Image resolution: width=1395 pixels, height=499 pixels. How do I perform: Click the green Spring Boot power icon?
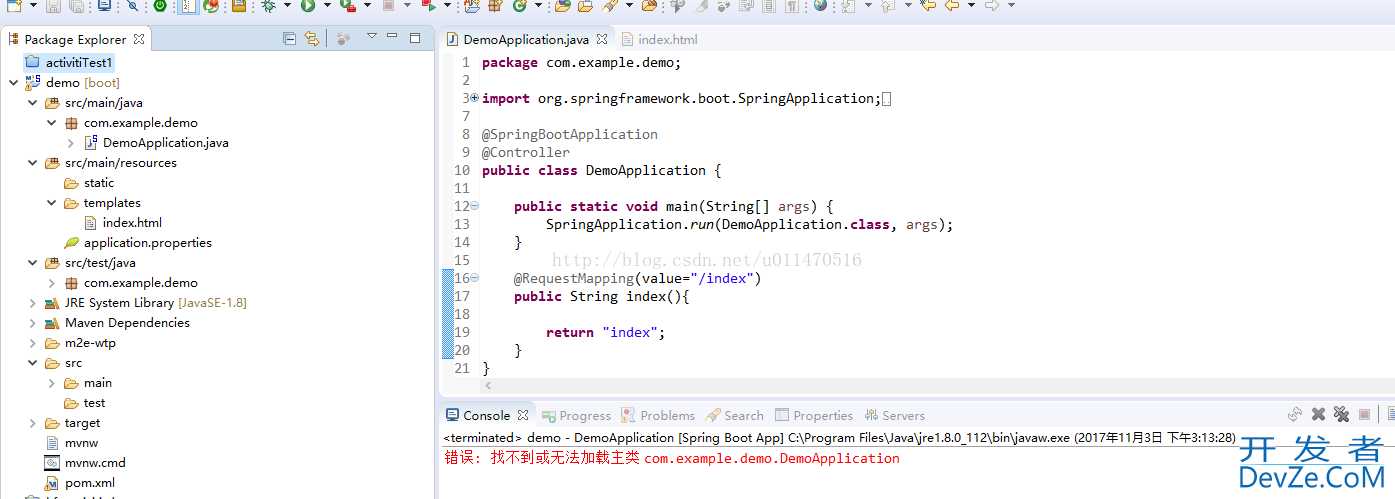(x=160, y=6)
